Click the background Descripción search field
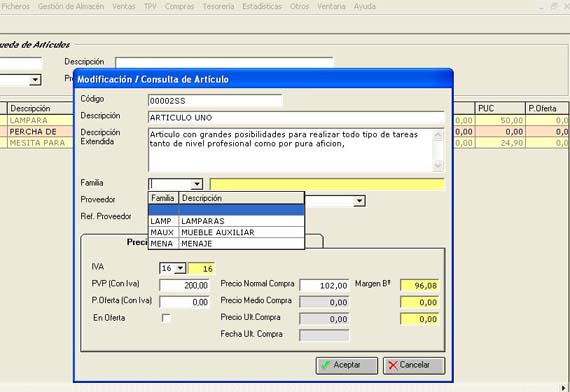Screen dimensions: 570x392 coord(224,62)
